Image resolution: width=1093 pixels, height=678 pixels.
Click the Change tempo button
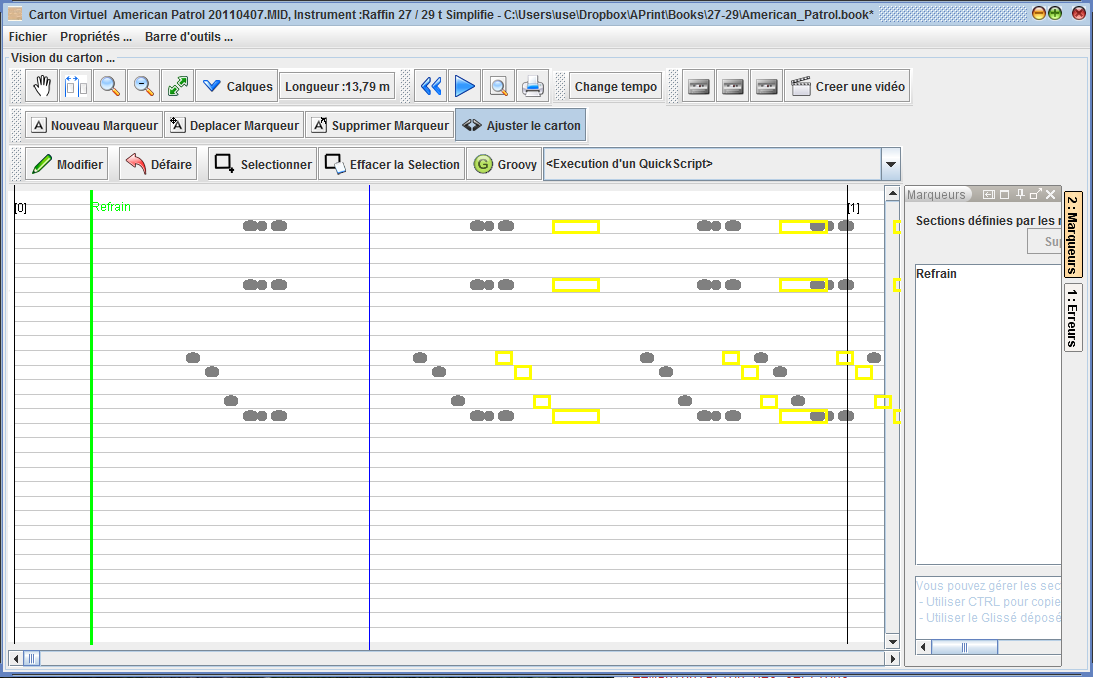pos(616,87)
